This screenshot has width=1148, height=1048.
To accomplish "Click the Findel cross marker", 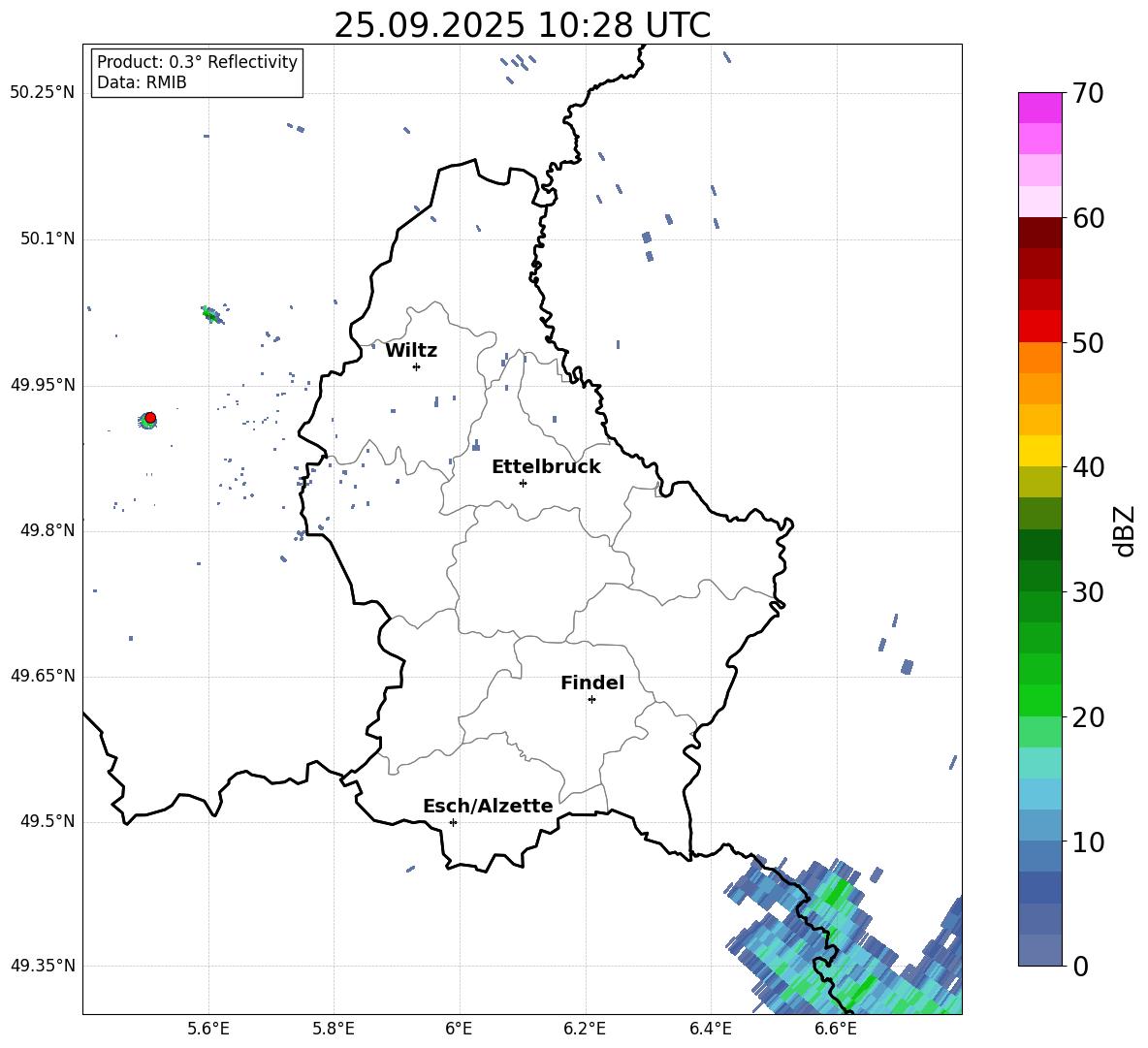I will point(591,700).
